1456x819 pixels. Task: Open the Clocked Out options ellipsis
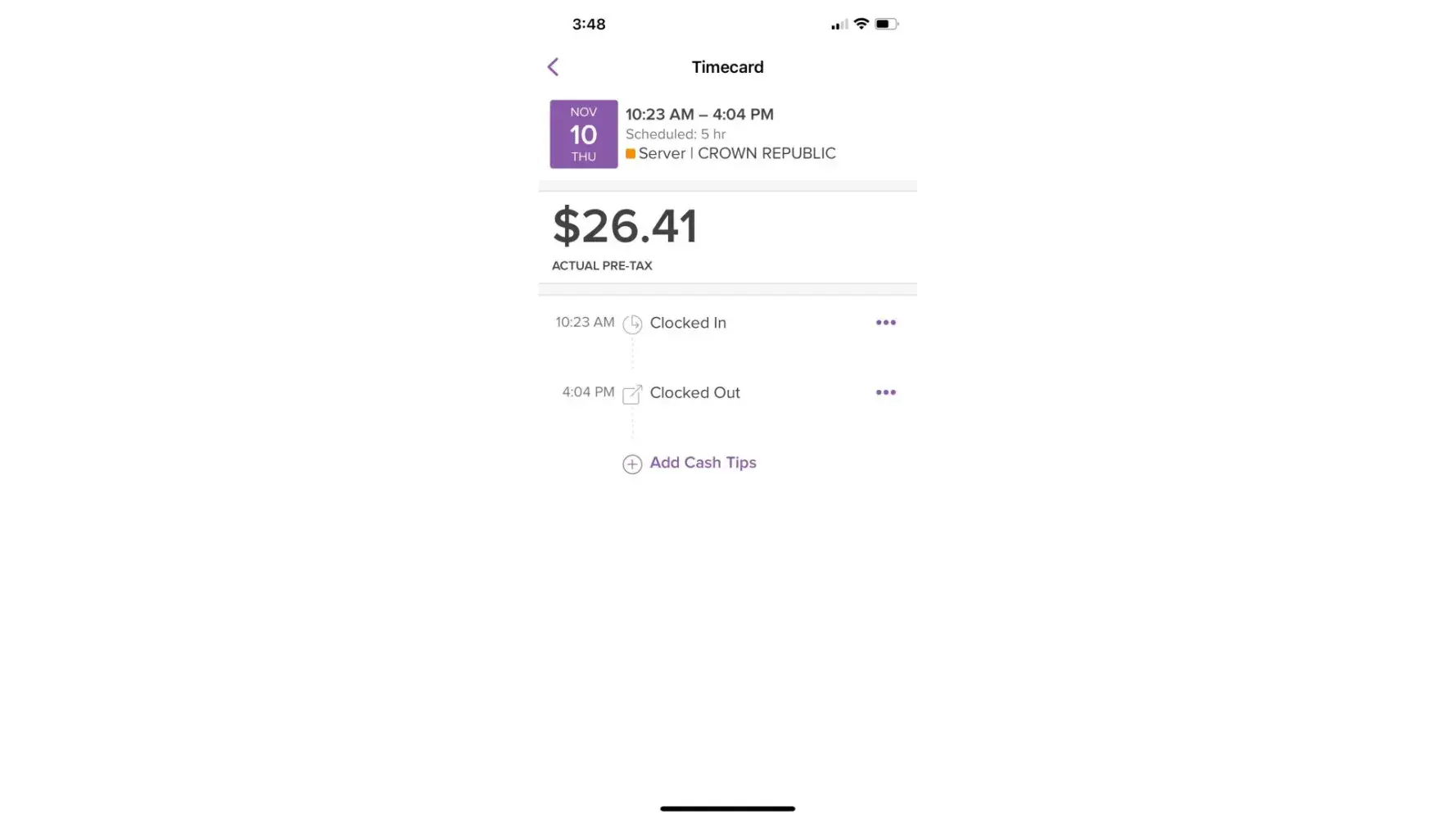point(885,392)
